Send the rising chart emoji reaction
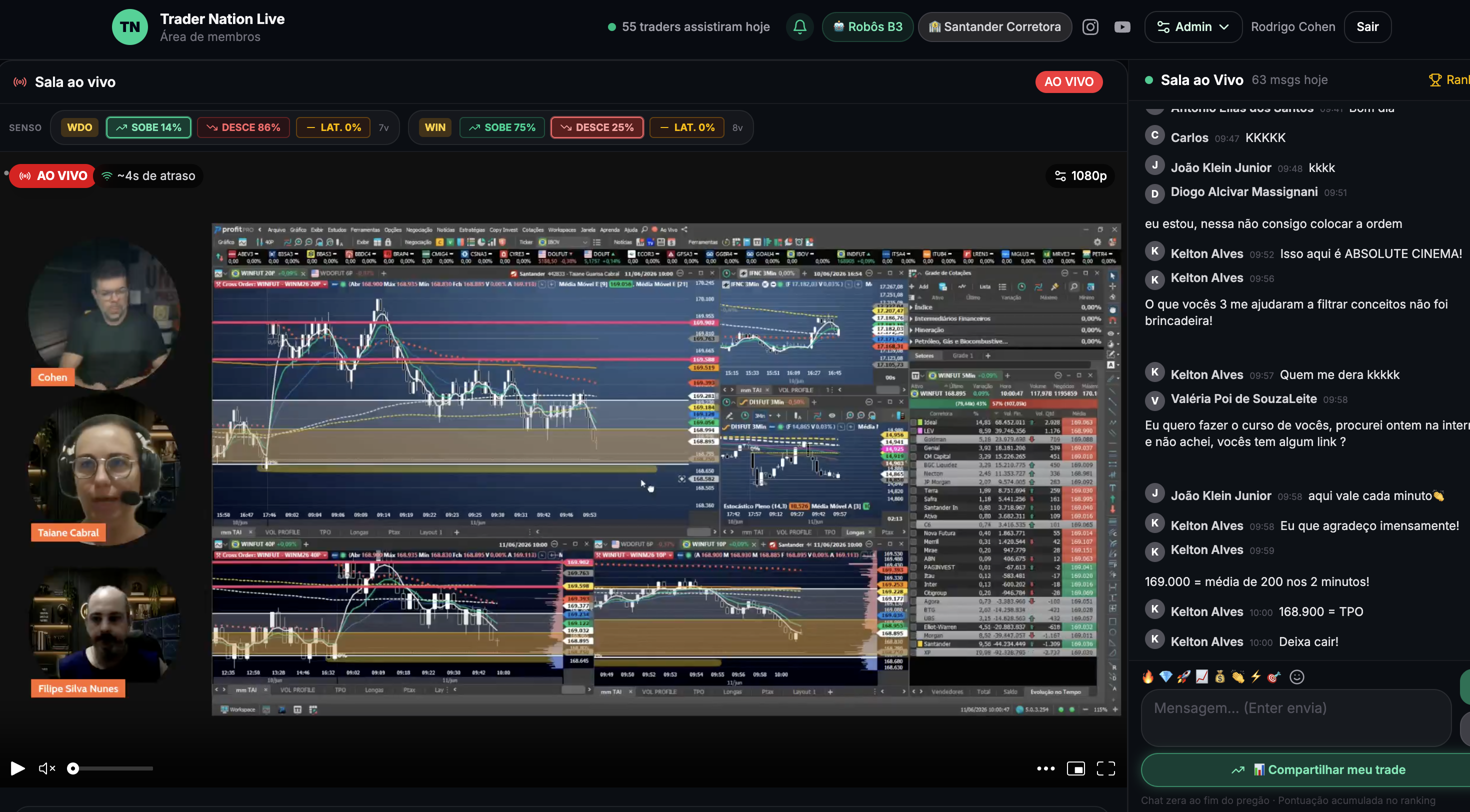 tap(1201, 677)
